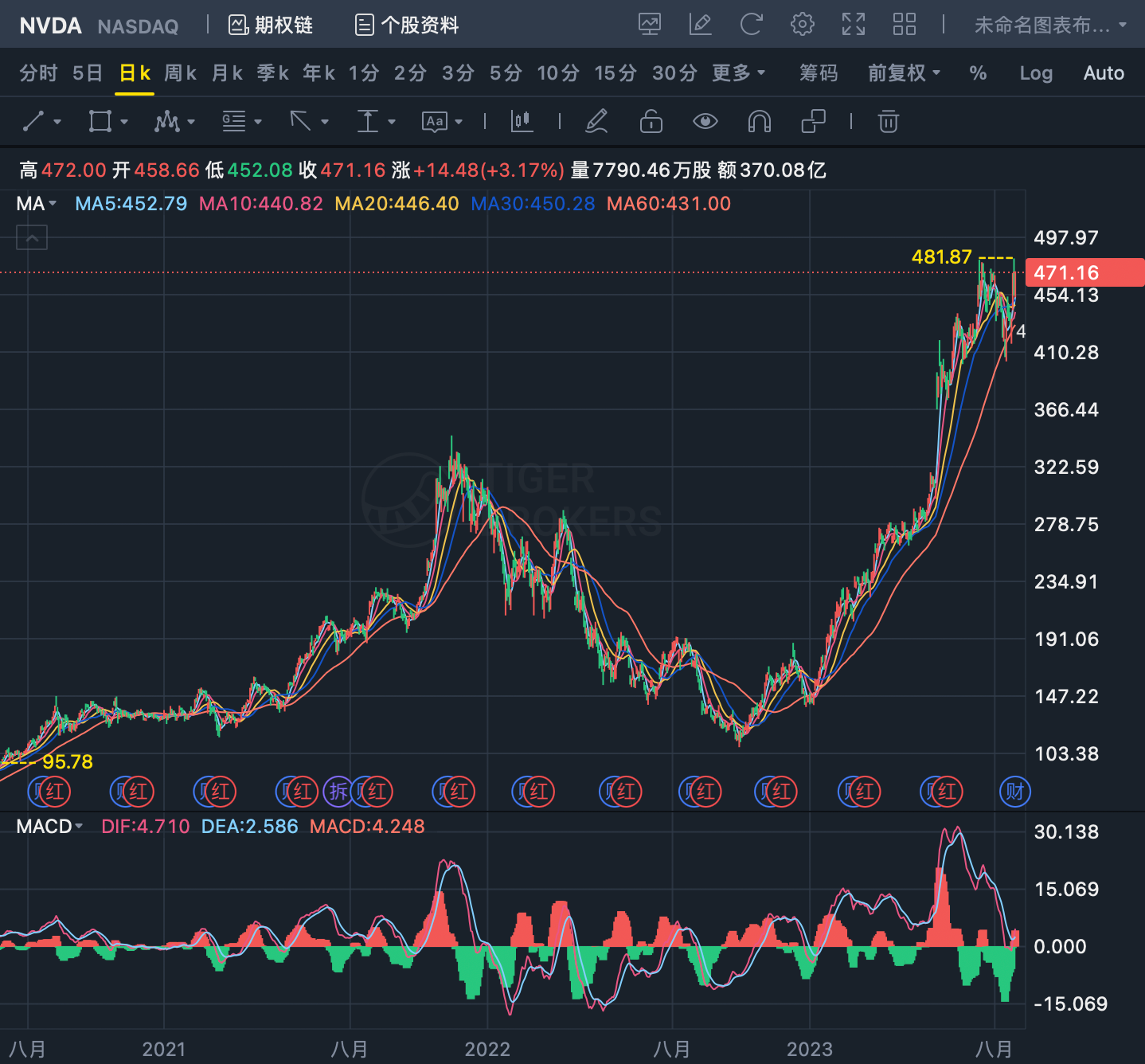This screenshot has height=1064, width=1145.
Task: Toggle drawings visibility eye icon
Action: 705,121
